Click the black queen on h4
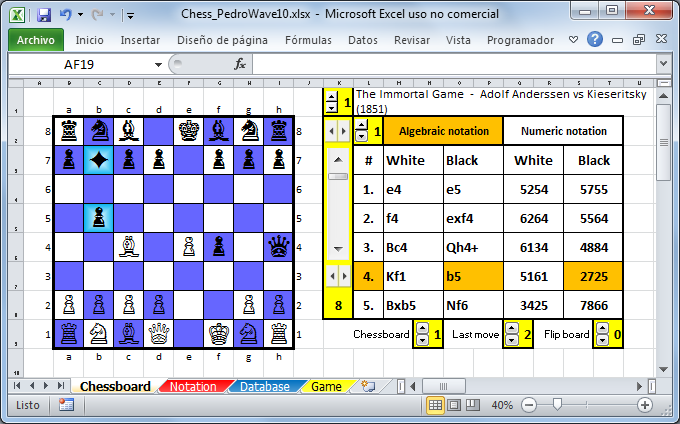Image resolution: width=680 pixels, height=424 pixels. (278, 247)
